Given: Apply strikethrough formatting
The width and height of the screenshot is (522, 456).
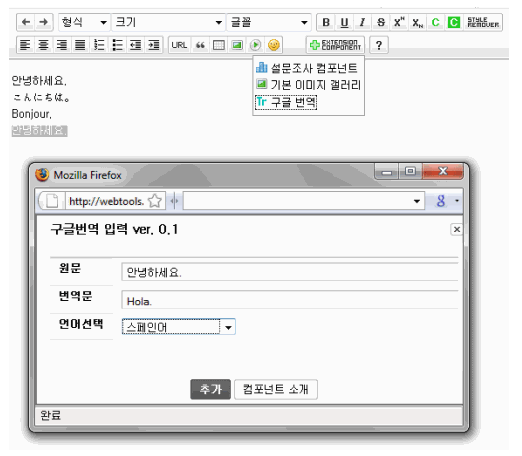Looking at the screenshot, I should [381, 22].
